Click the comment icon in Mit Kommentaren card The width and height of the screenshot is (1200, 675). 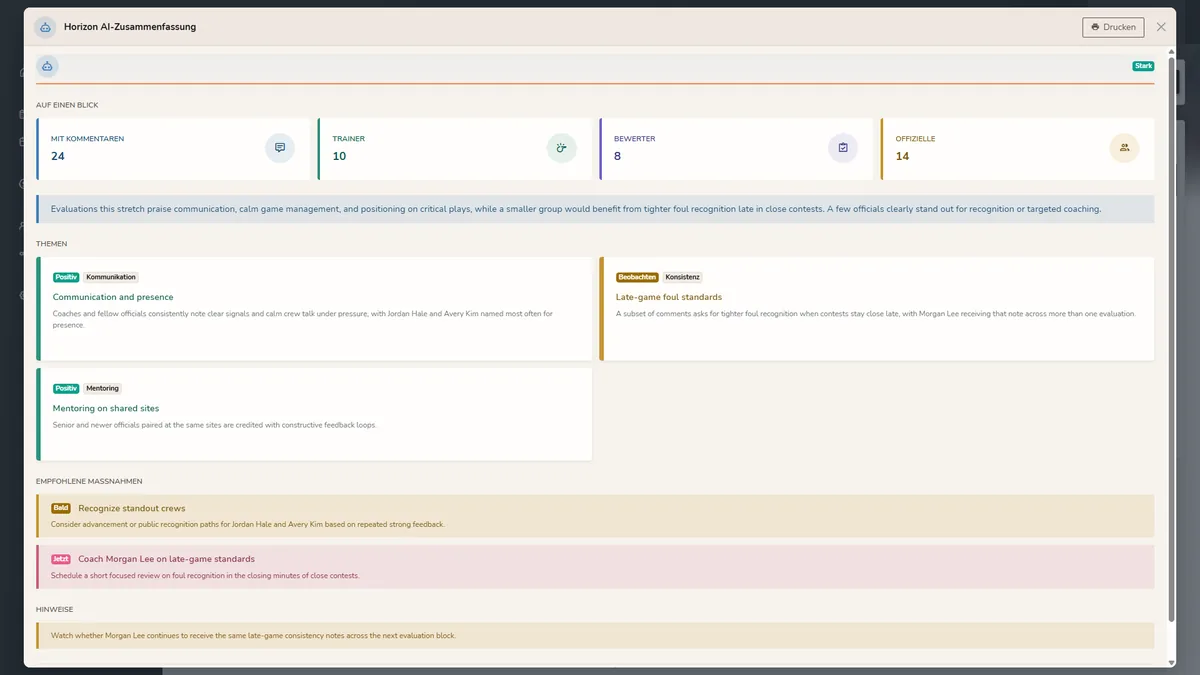click(280, 148)
